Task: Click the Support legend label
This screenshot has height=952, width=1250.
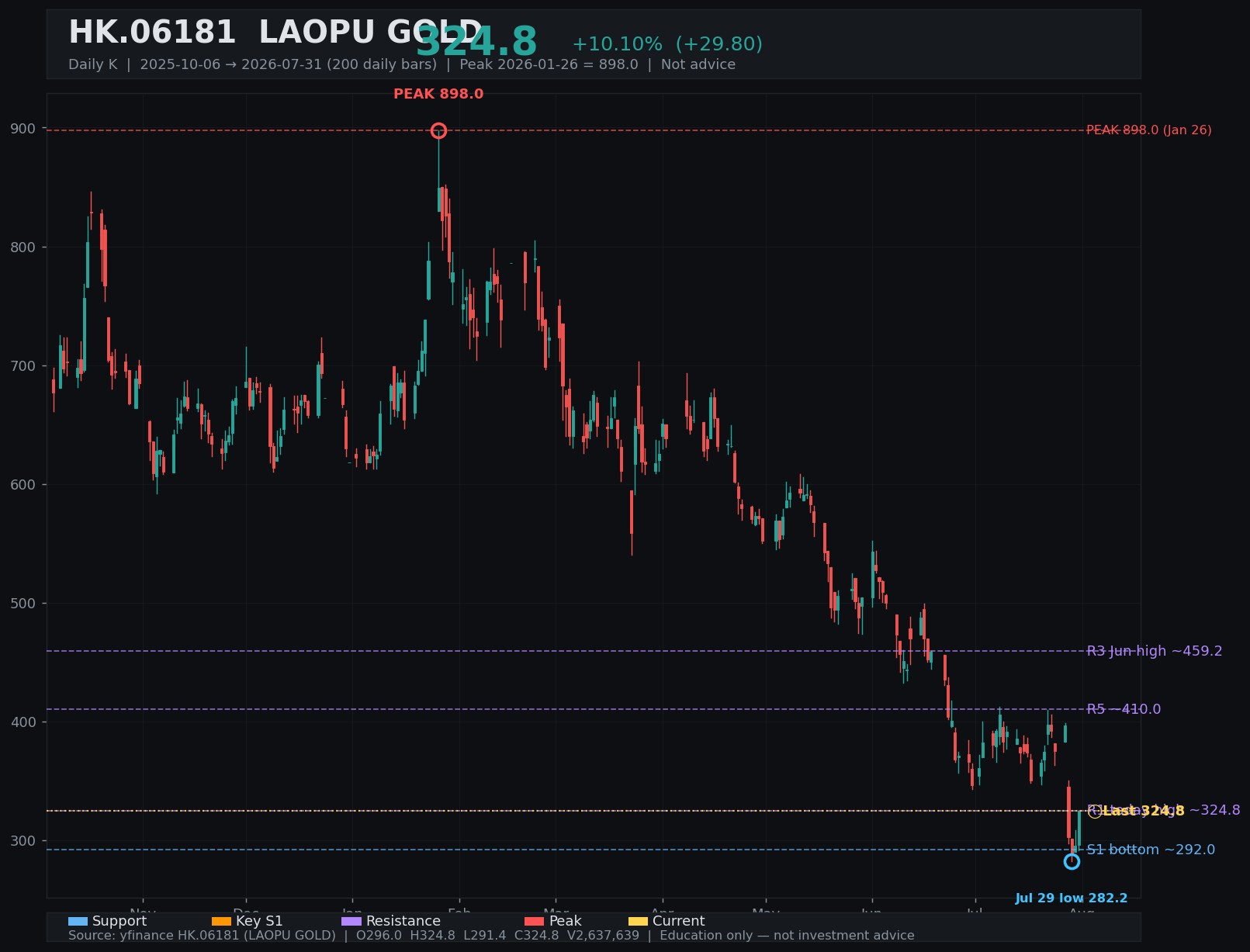Action: (x=119, y=922)
